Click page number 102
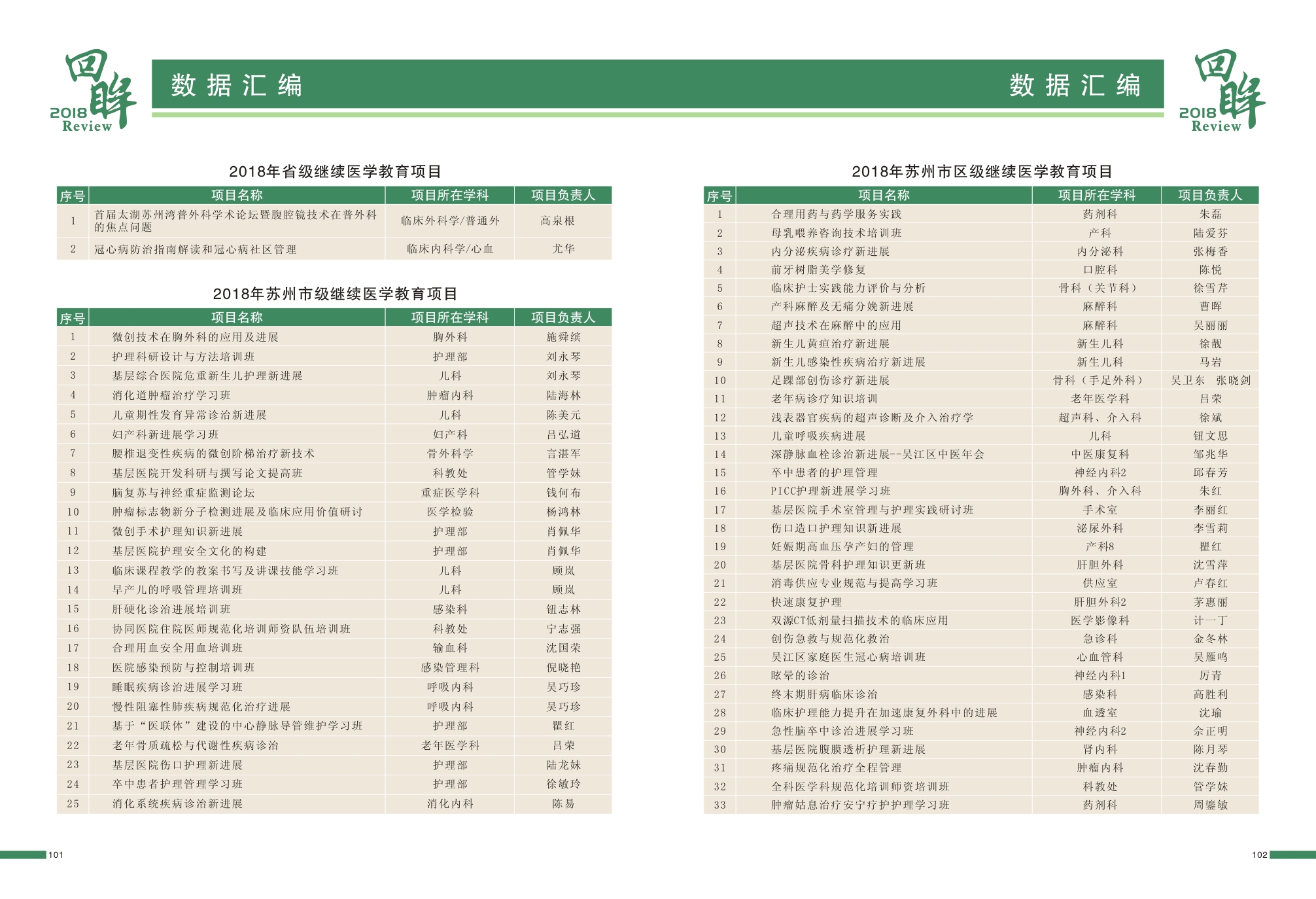This screenshot has height=899, width=1316. pos(1259,855)
